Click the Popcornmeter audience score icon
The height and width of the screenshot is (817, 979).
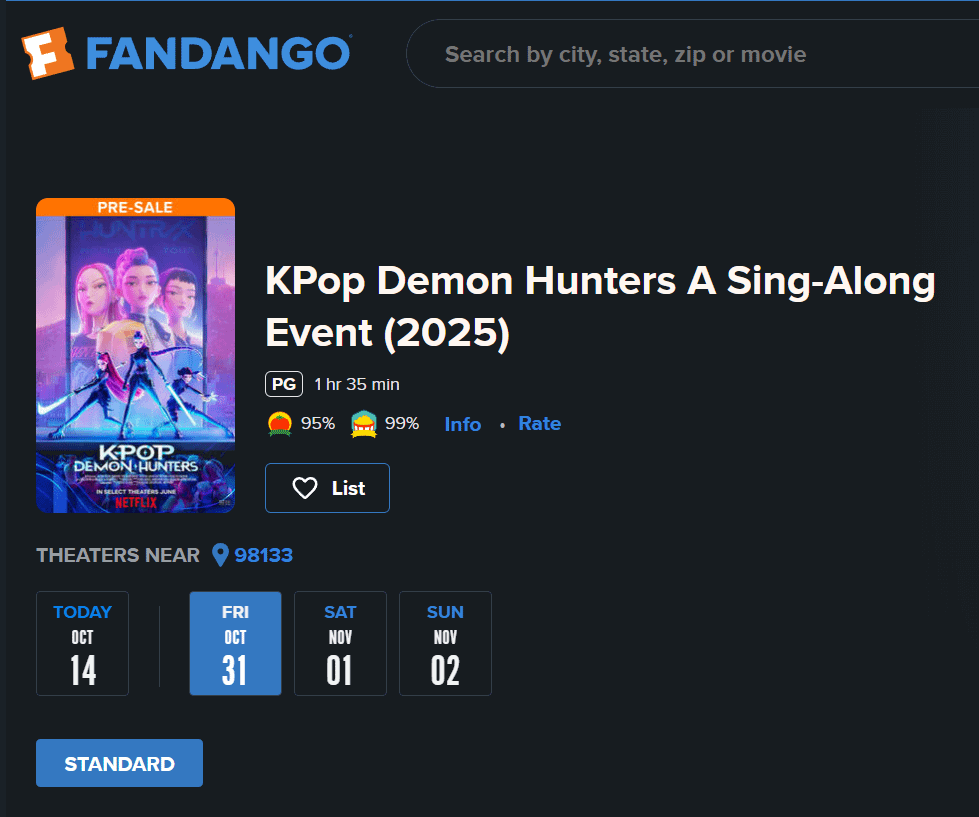363,424
